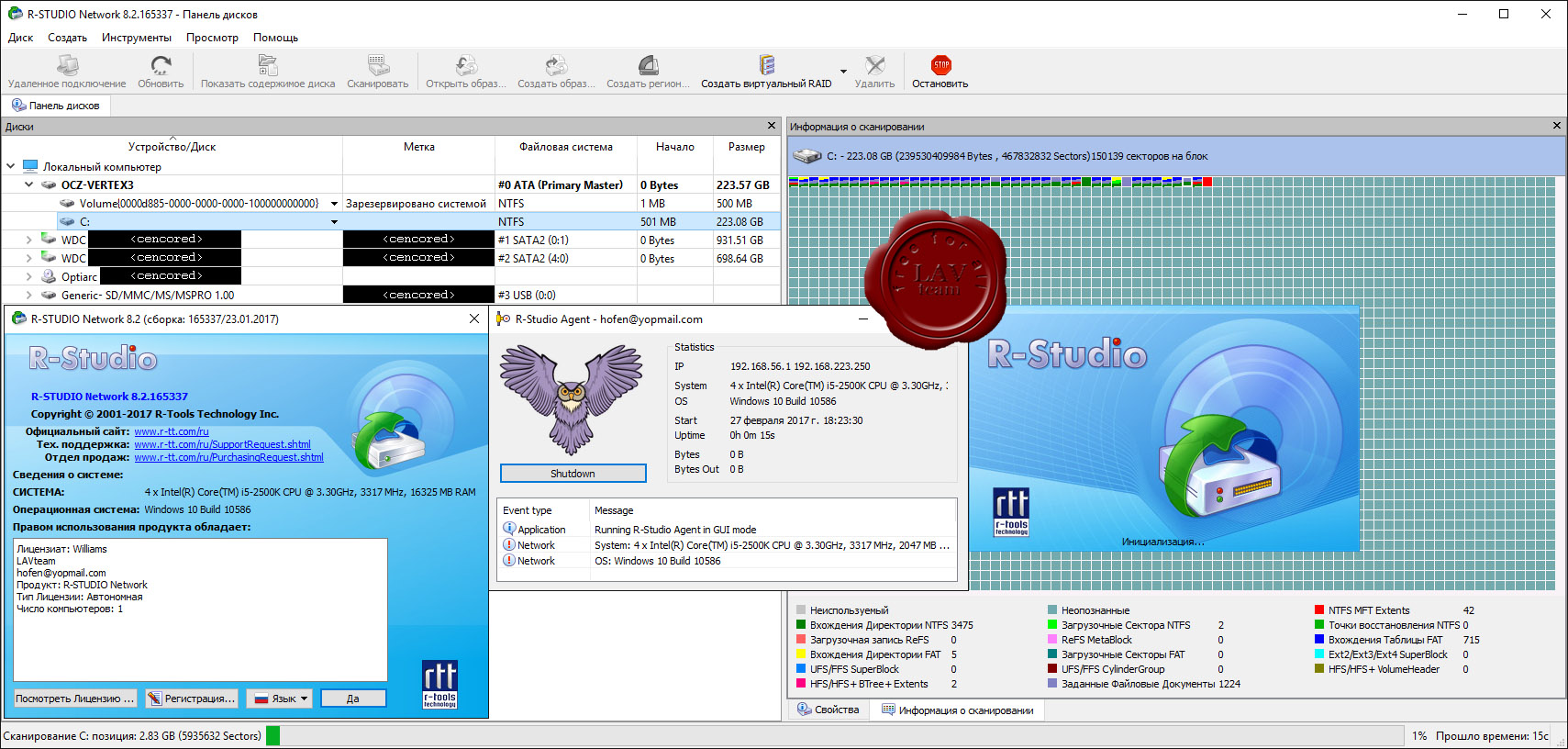Image resolution: width=1568 pixels, height=749 pixels.
Task: Open the www.r-tt.com/ru official site link
Action: pos(172,431)
